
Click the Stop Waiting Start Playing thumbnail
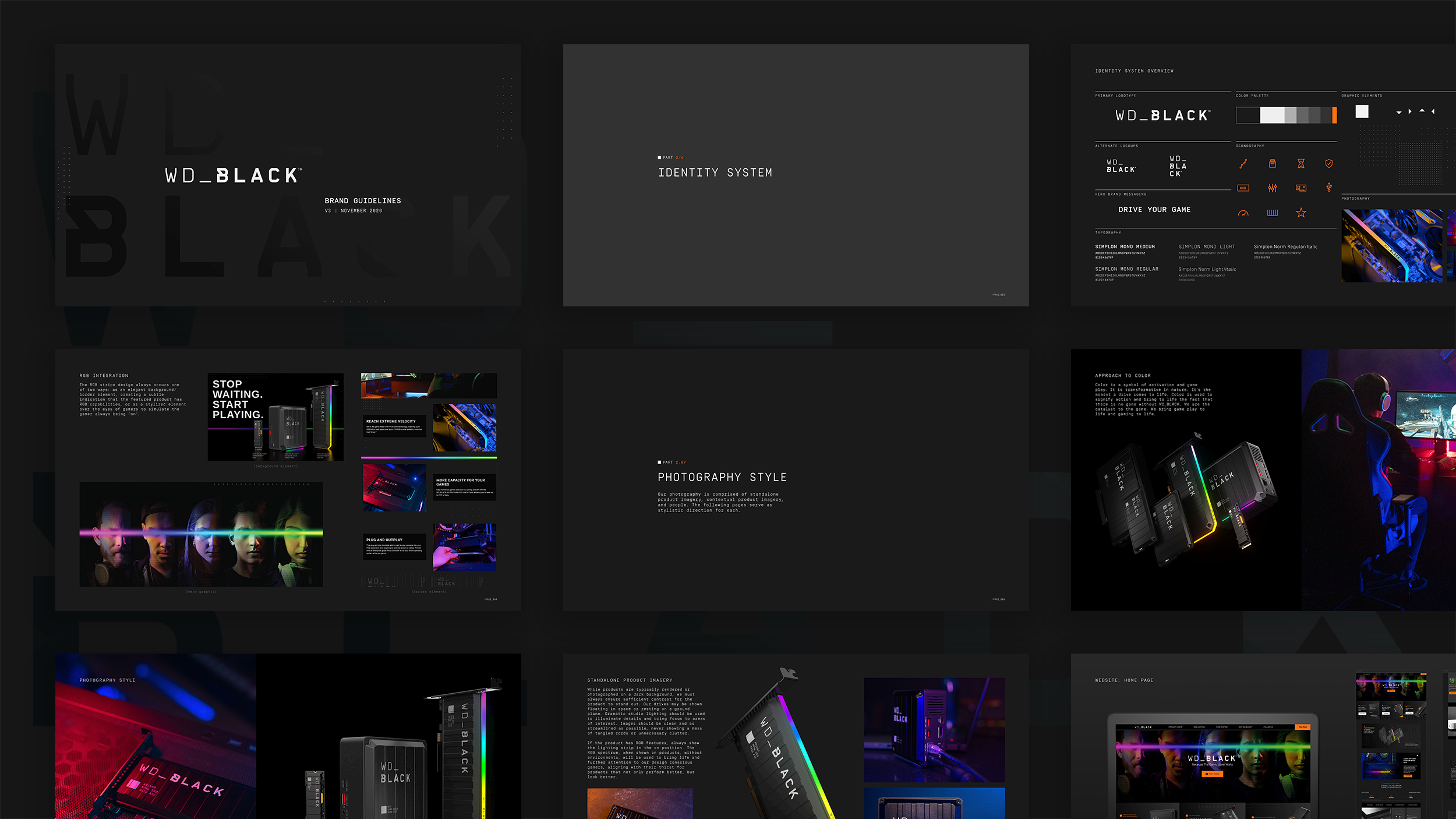pos(275,416)
